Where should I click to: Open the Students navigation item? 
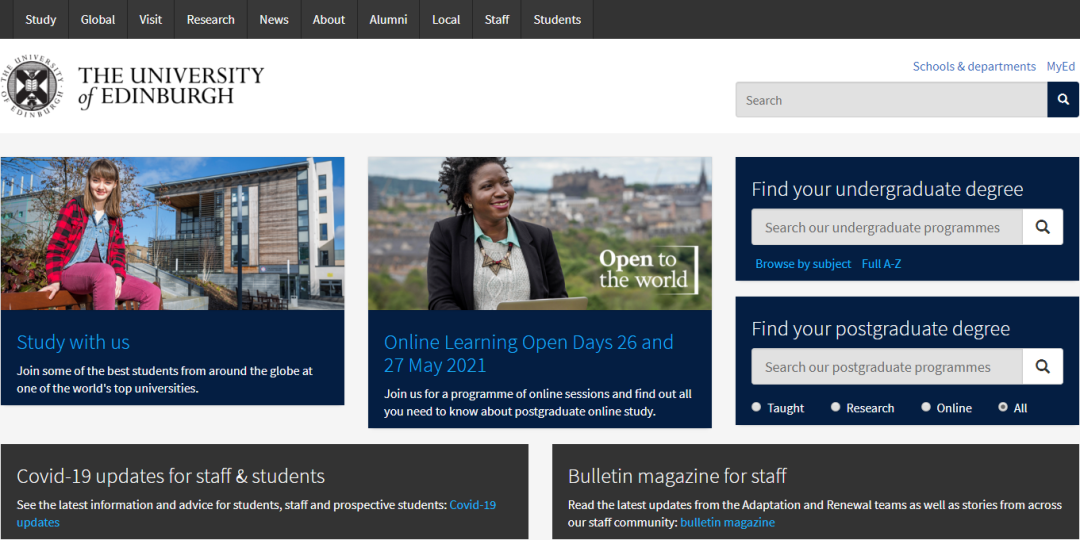click(557, 19)
